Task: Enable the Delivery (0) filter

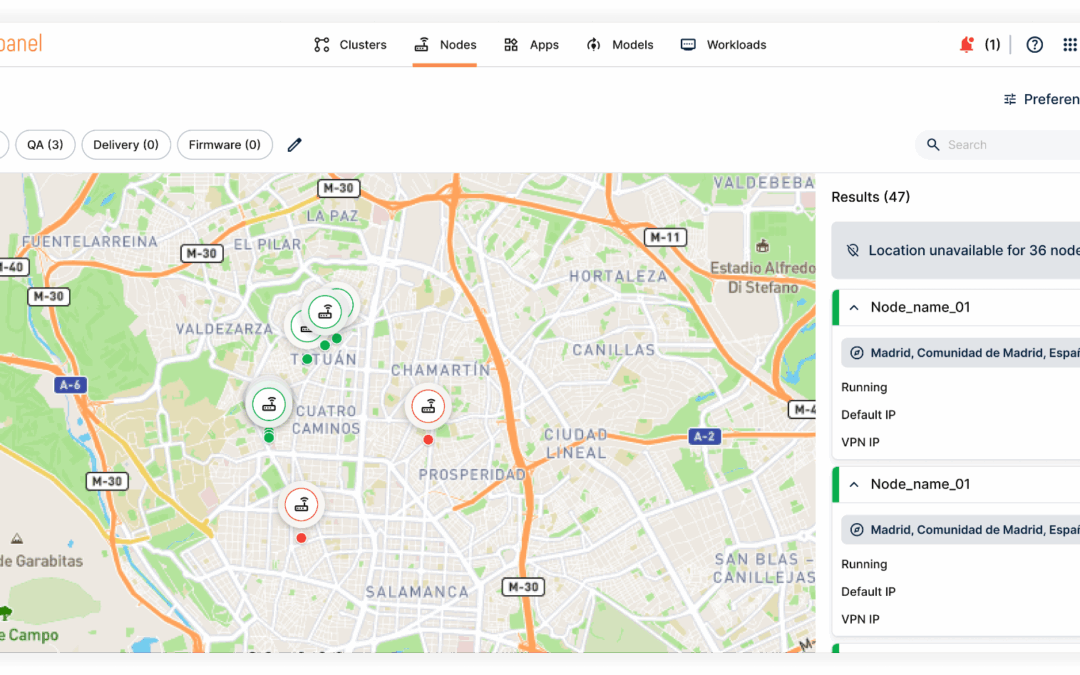Action: click(126, 144)
